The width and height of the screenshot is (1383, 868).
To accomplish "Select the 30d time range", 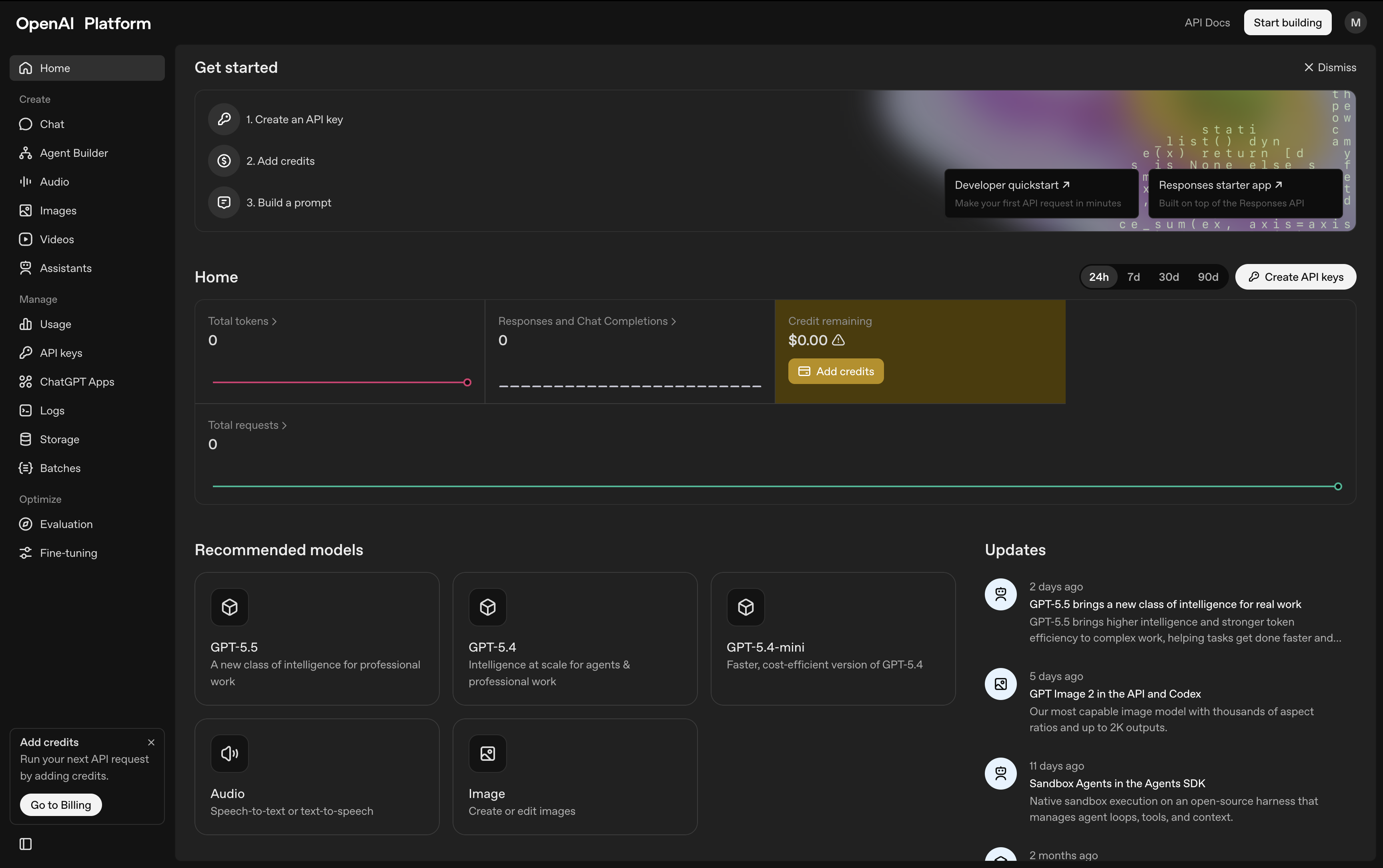I will (x=1168, y=277).
